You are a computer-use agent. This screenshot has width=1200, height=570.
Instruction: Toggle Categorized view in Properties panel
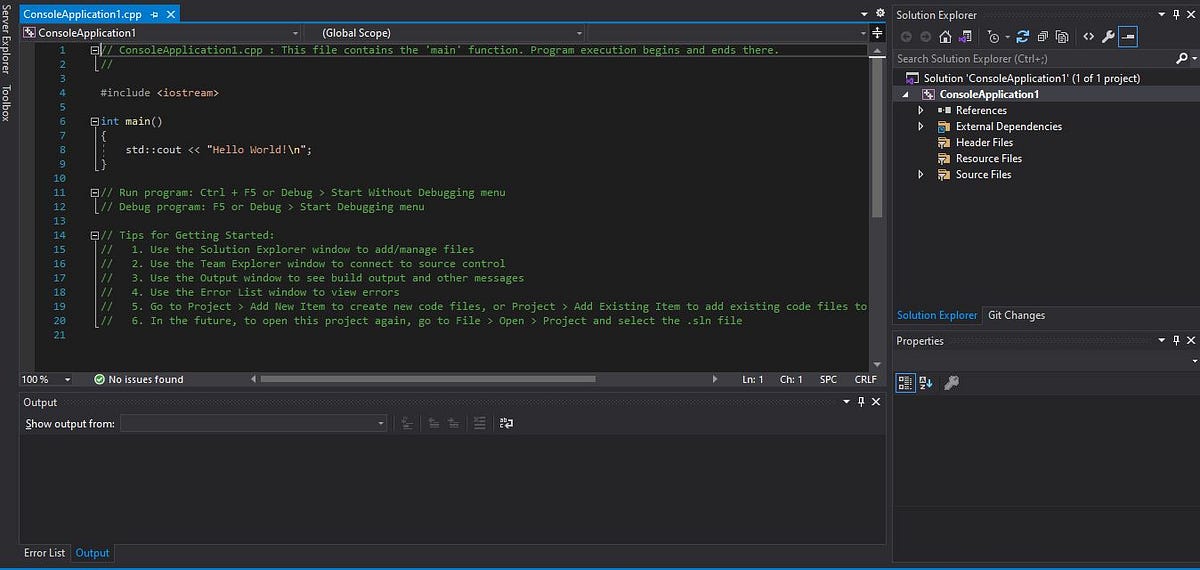(x=905, y=382)
